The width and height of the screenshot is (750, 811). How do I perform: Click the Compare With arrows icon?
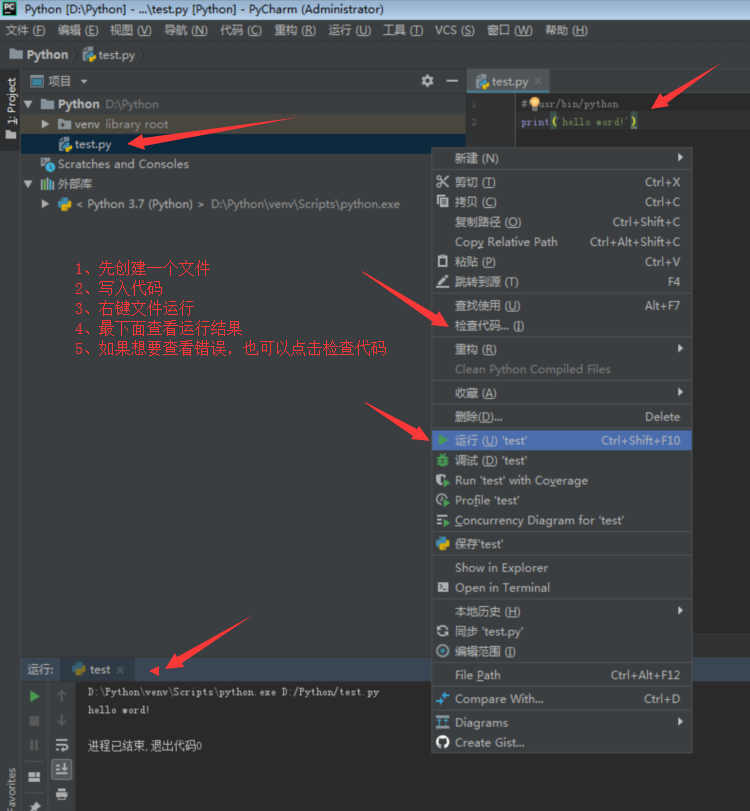click(x=443, y=699)
